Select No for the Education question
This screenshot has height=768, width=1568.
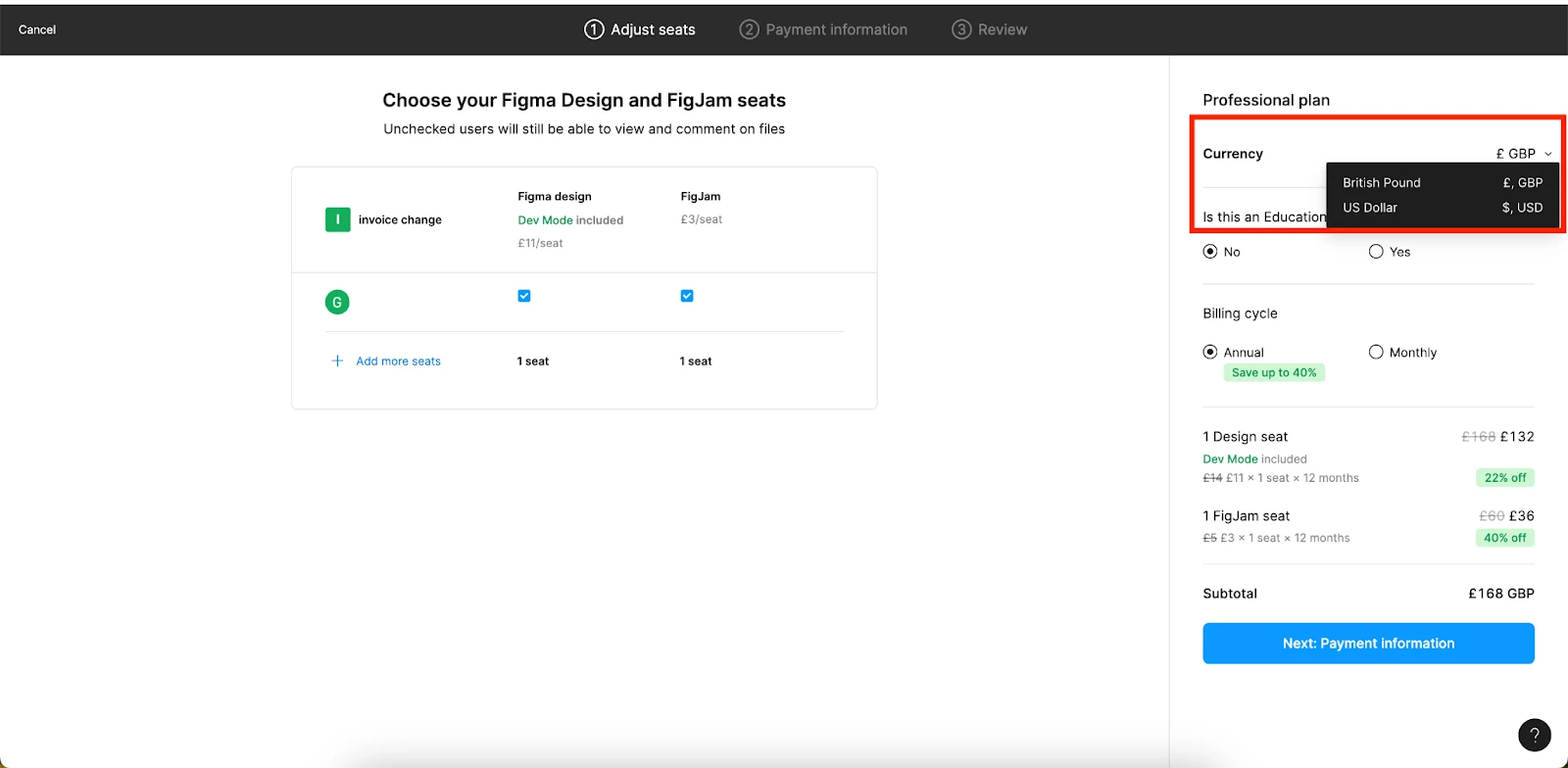pyautogui.click(x=1210, y=252)
